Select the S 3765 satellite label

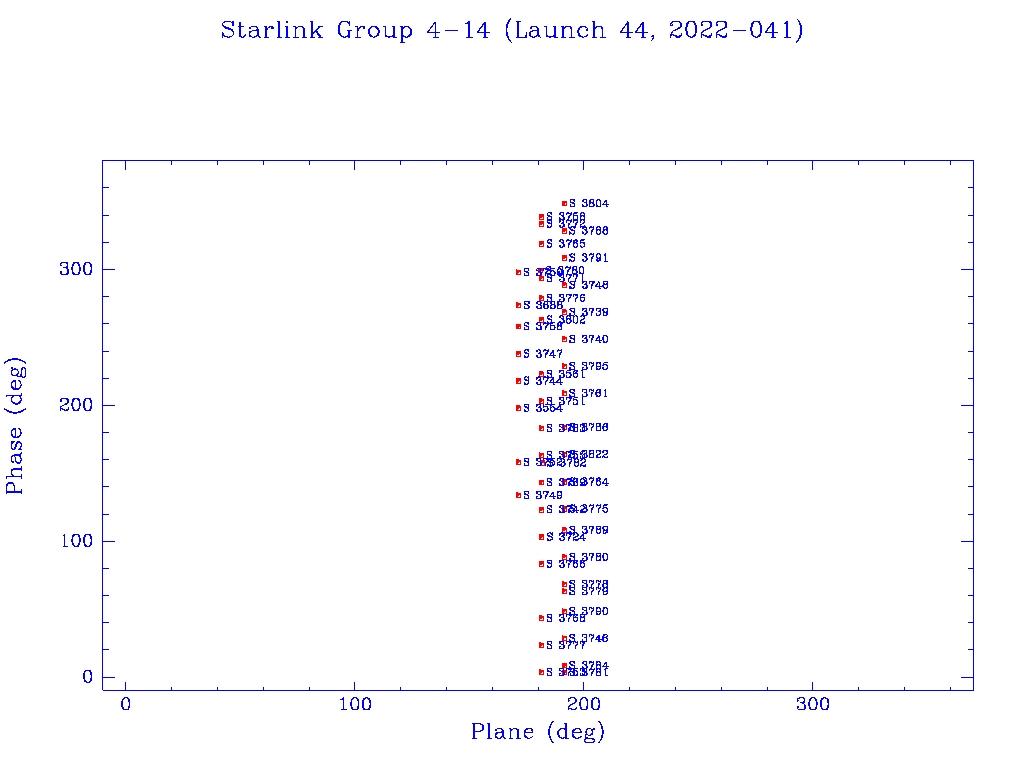(566, 244)
